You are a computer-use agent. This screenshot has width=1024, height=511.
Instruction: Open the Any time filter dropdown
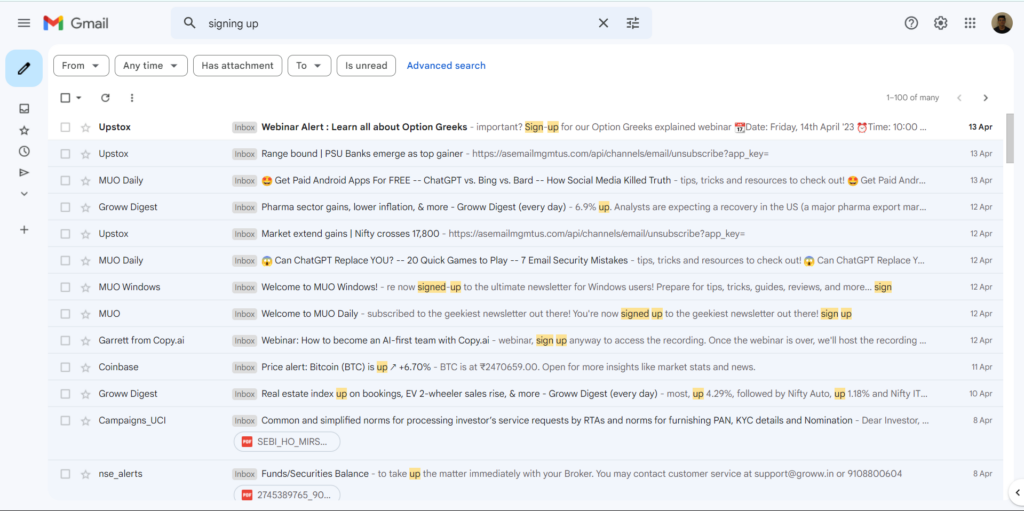click(x=151, y=66)
